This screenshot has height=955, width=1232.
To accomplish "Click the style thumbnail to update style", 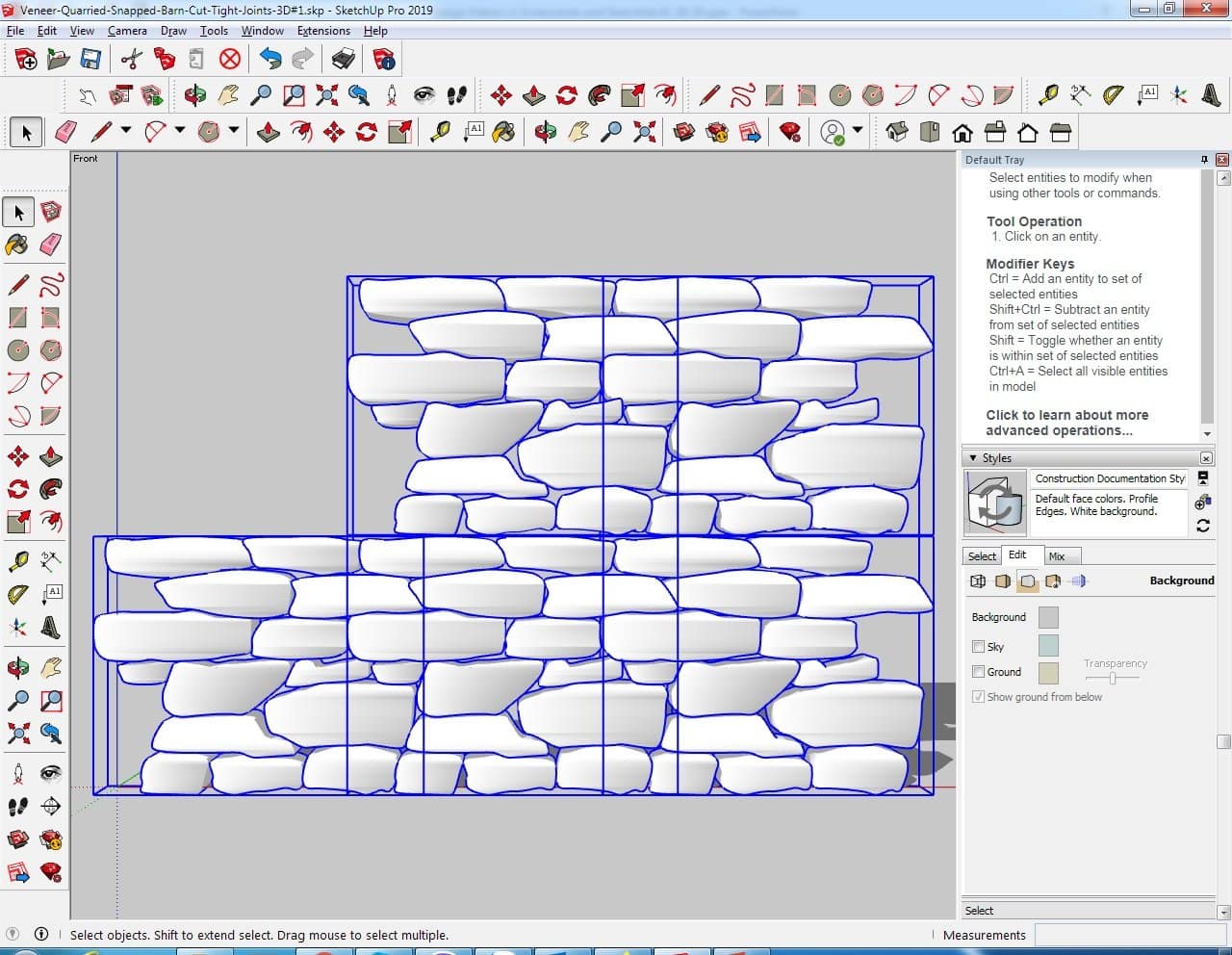I will click(x=995, y=502).
